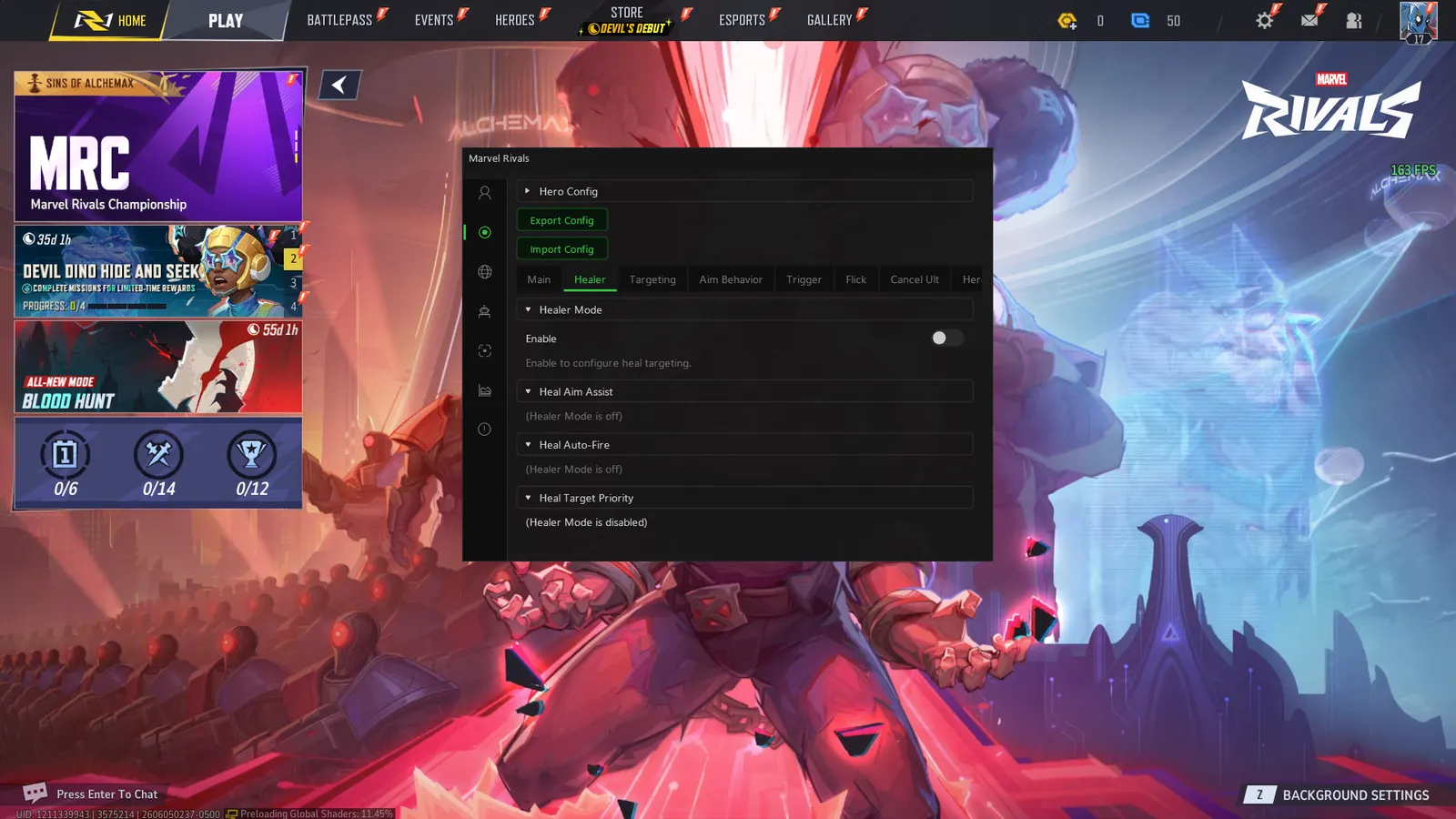The height and width of the screenshot is (819, 1456).
Task: Click the gold lattice currency icon
Action: 1067,20
